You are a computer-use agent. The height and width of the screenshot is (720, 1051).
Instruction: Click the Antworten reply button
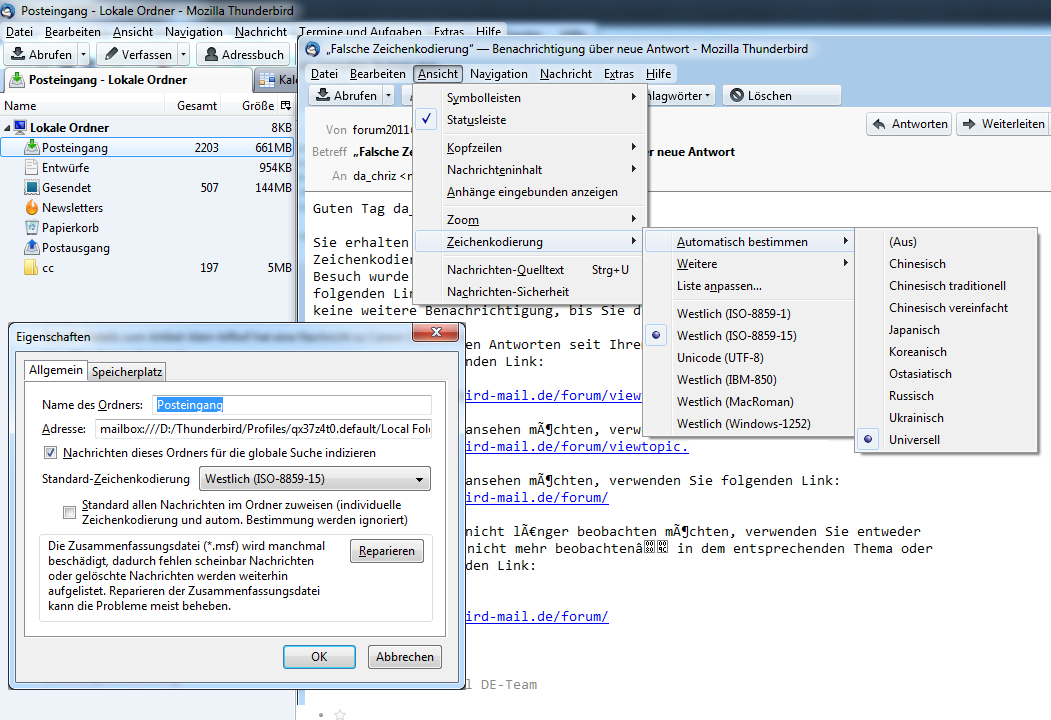[x=908, y=124]
